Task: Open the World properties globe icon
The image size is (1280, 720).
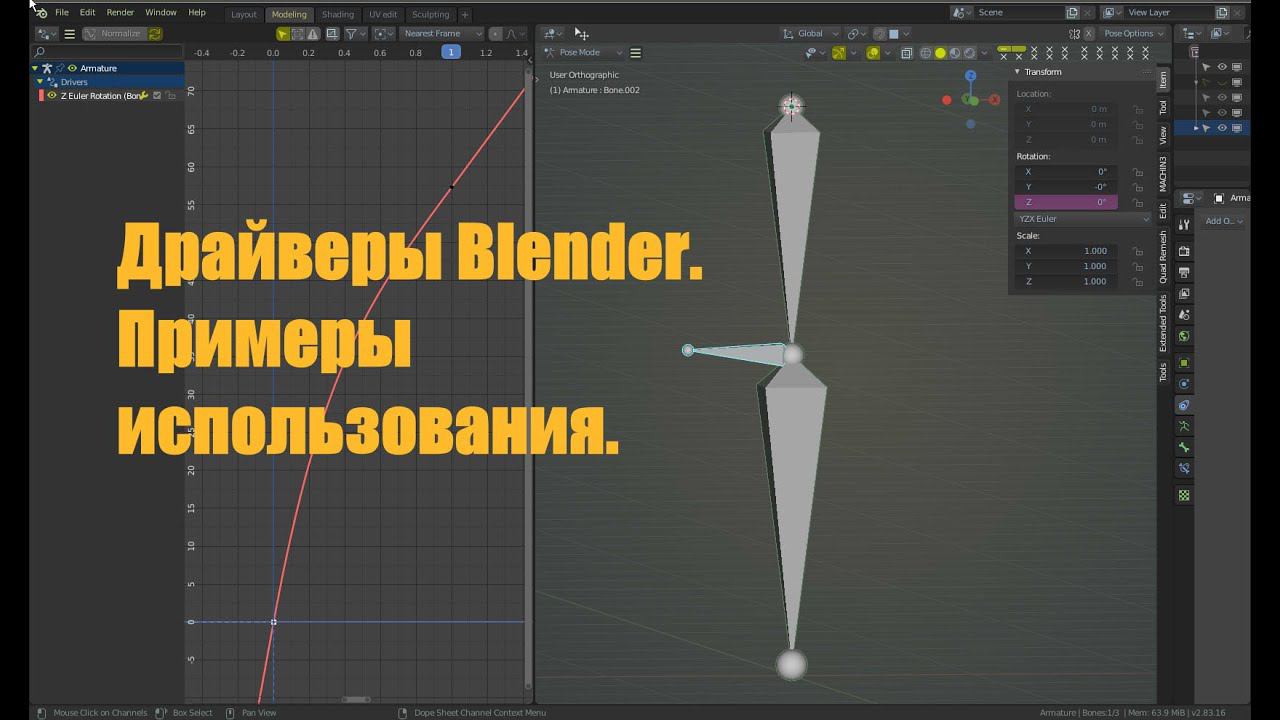Action: point(1184,336)
